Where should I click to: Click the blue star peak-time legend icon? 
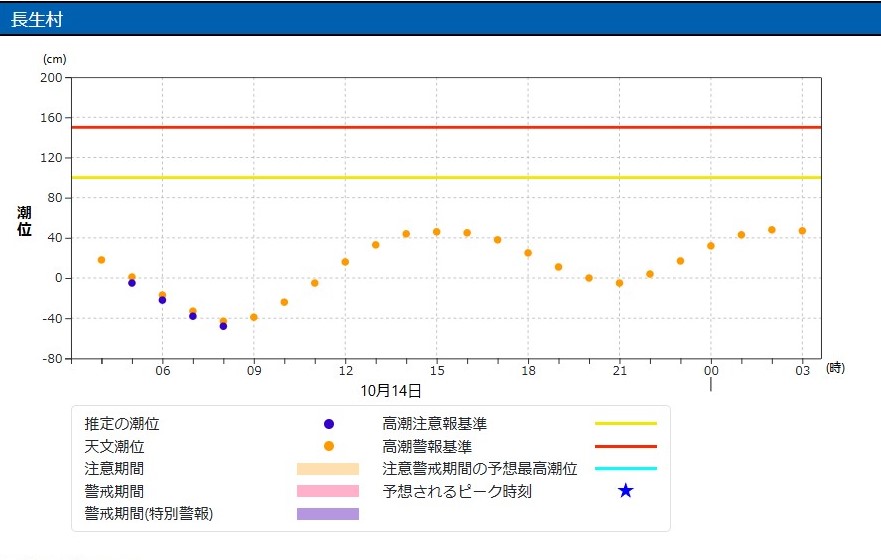coord(625,491)
